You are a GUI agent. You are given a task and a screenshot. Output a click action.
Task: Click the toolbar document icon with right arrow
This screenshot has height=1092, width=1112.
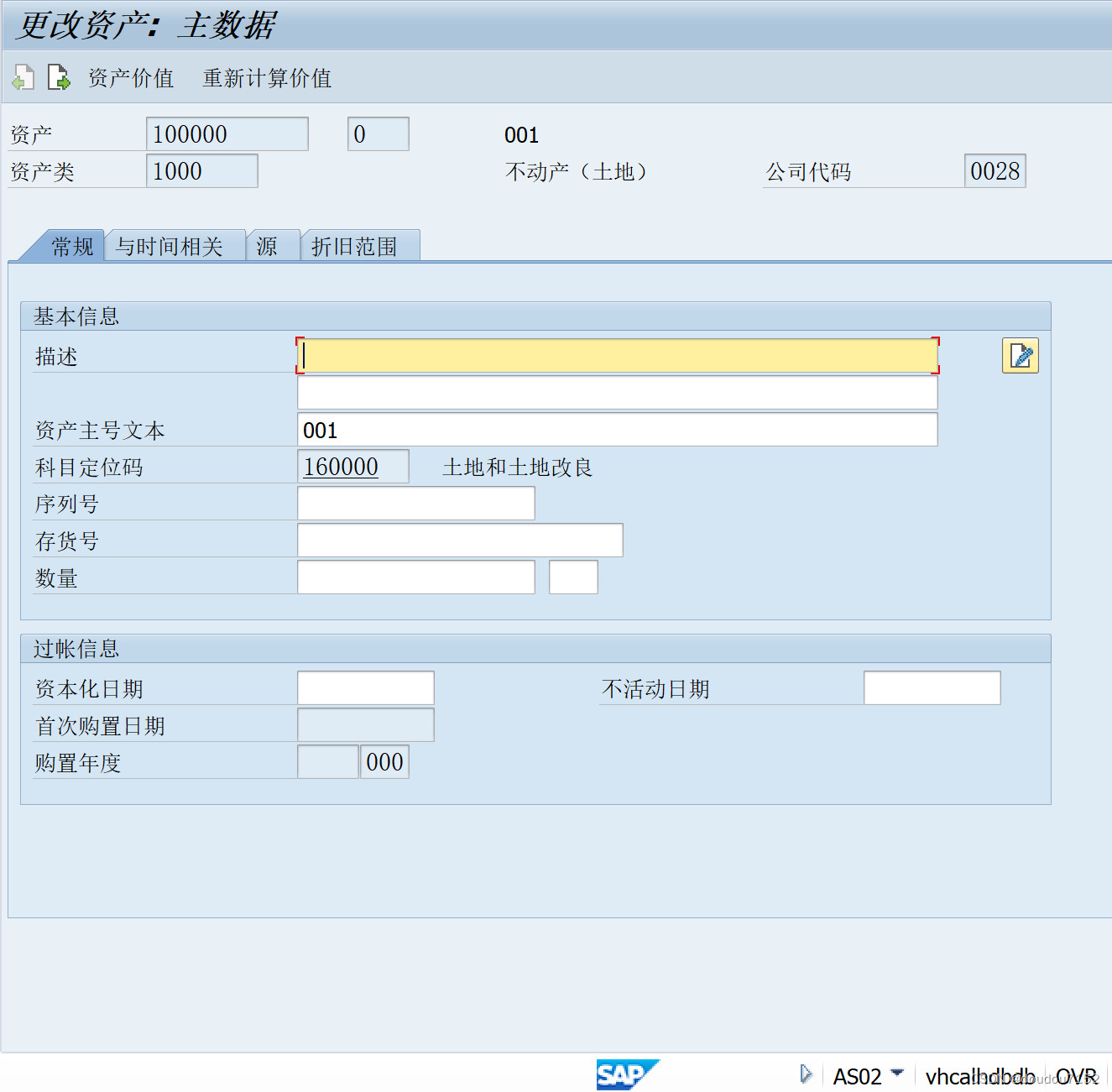click(x=59, y=78)
